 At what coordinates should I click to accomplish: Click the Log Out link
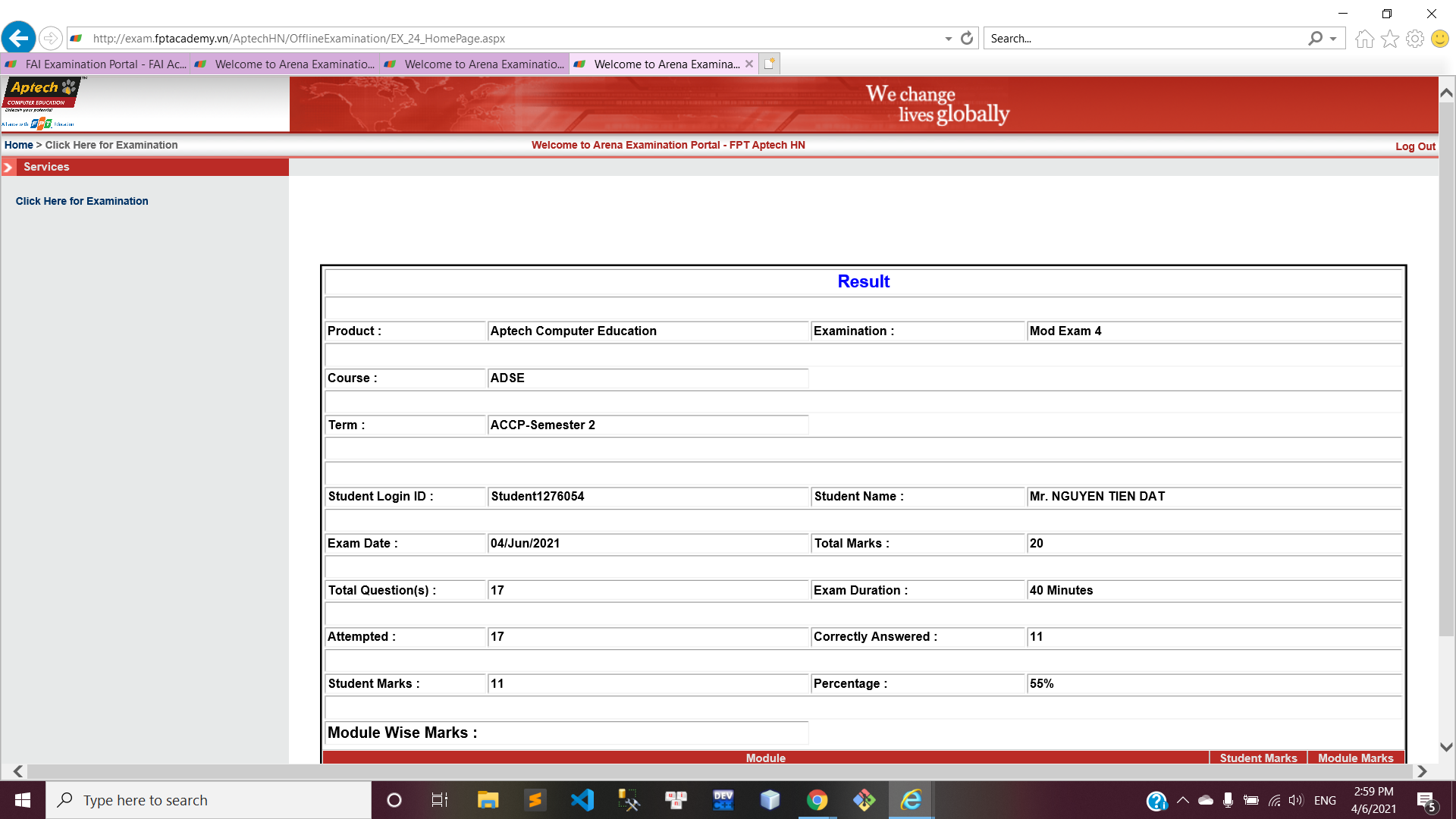tap(1415, 146)
